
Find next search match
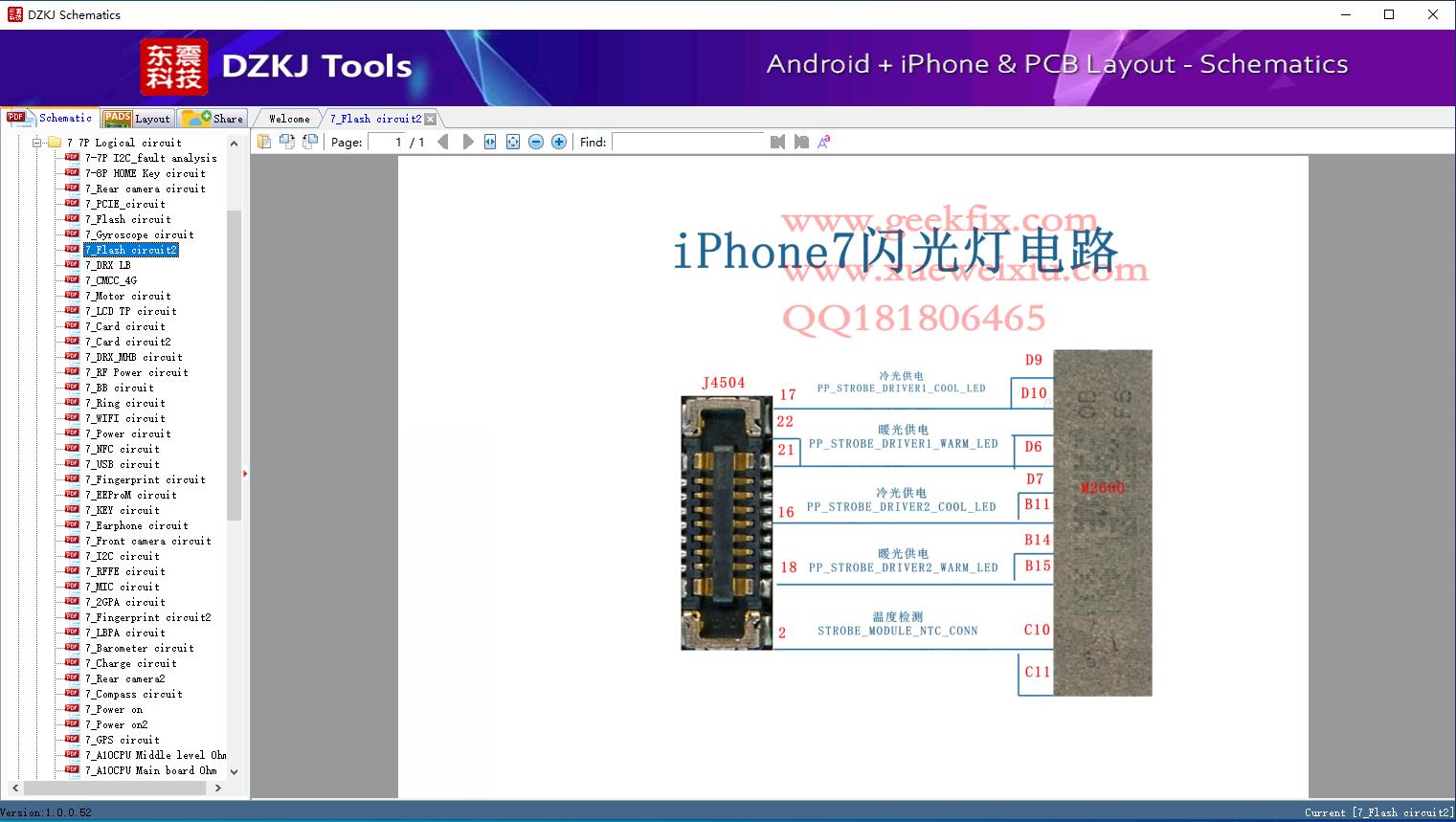(x=801, y=142)
